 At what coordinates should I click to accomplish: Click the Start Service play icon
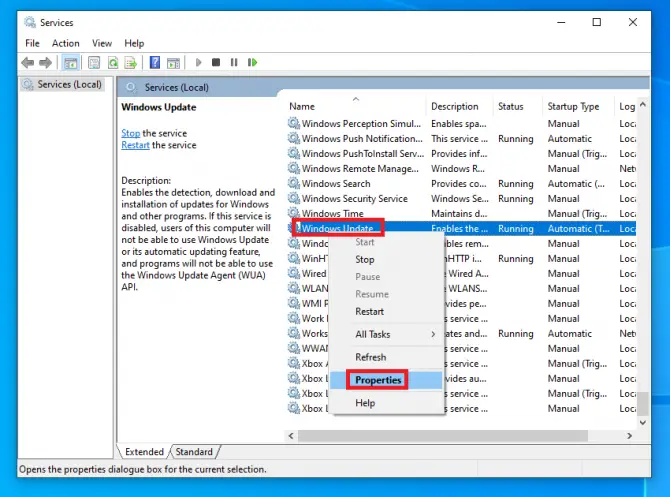198,63
